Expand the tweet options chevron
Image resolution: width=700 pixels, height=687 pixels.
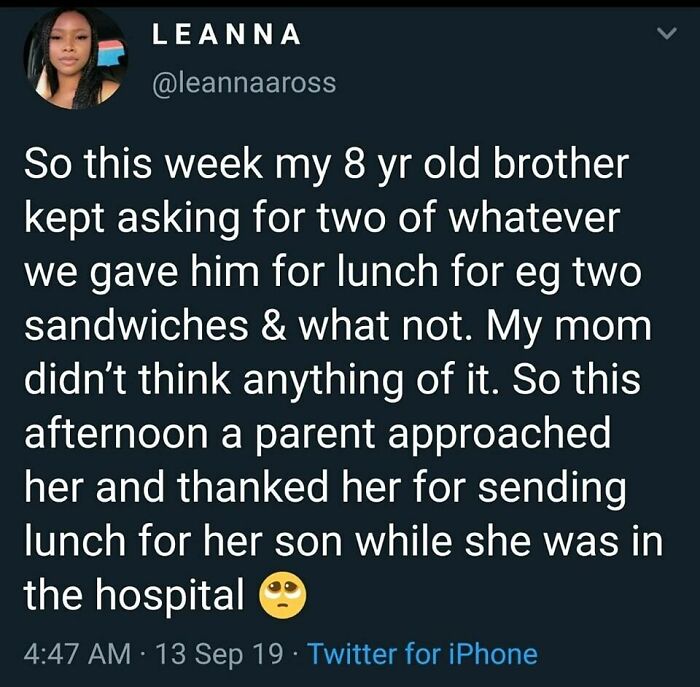[667, 34]
